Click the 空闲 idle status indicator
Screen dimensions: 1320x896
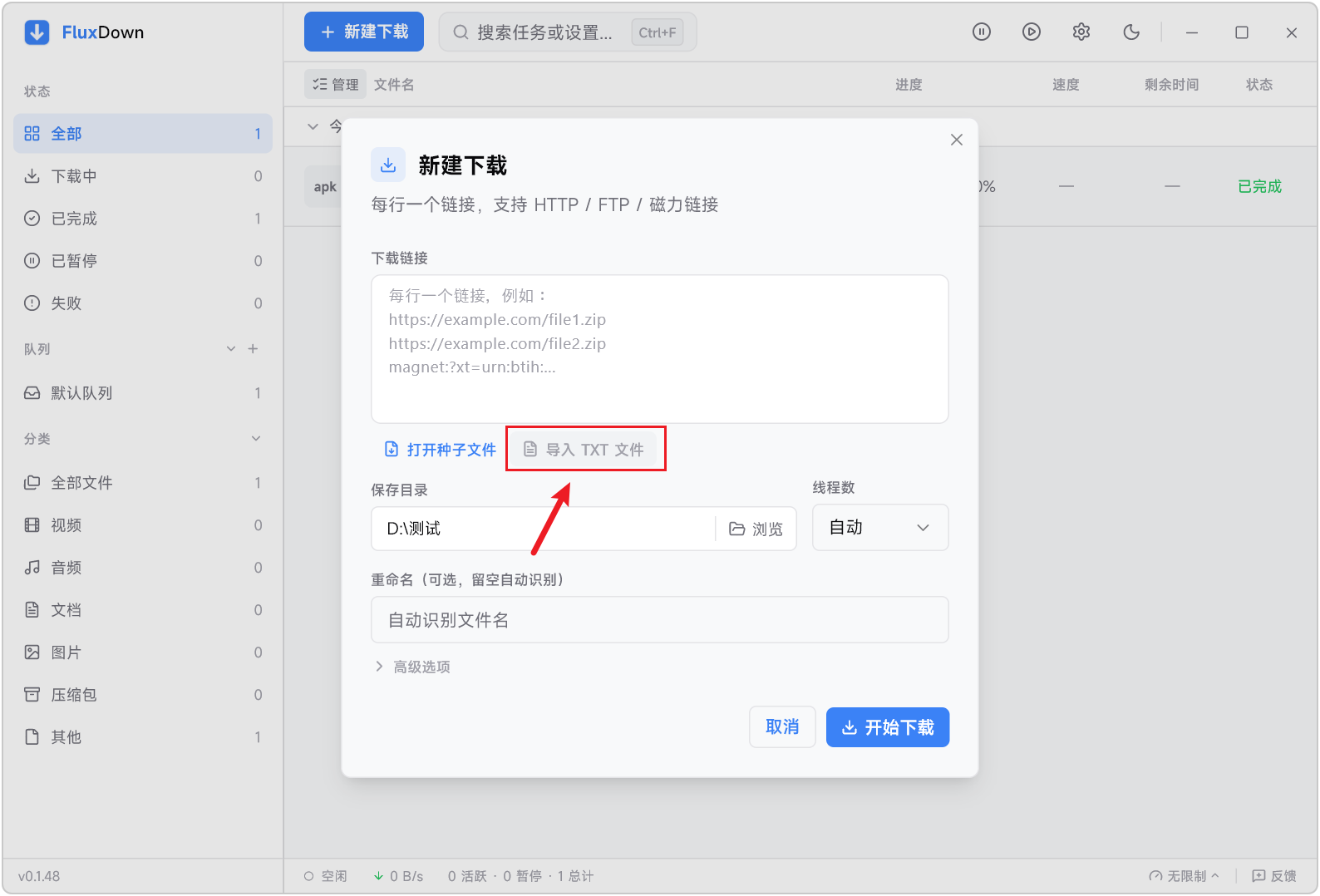point(326,876)
